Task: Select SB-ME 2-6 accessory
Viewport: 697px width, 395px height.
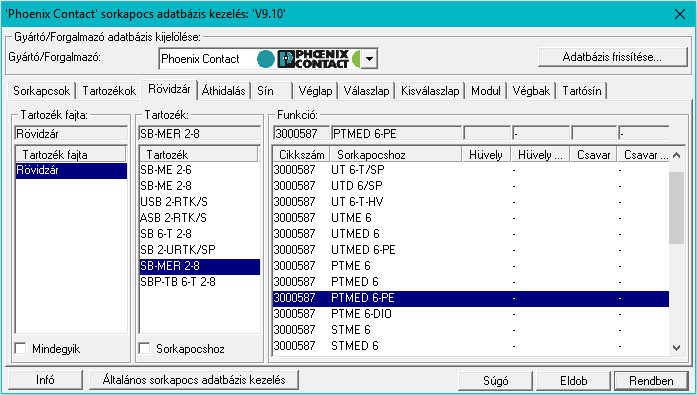Action: tap(200, 170)
